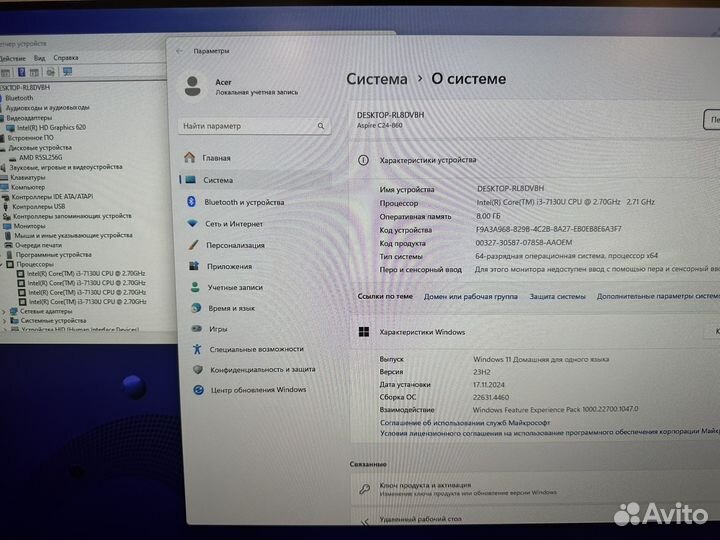Click the 8,00 ГБ memory value
Screen dimensions: 720x540
click(488, 216)
